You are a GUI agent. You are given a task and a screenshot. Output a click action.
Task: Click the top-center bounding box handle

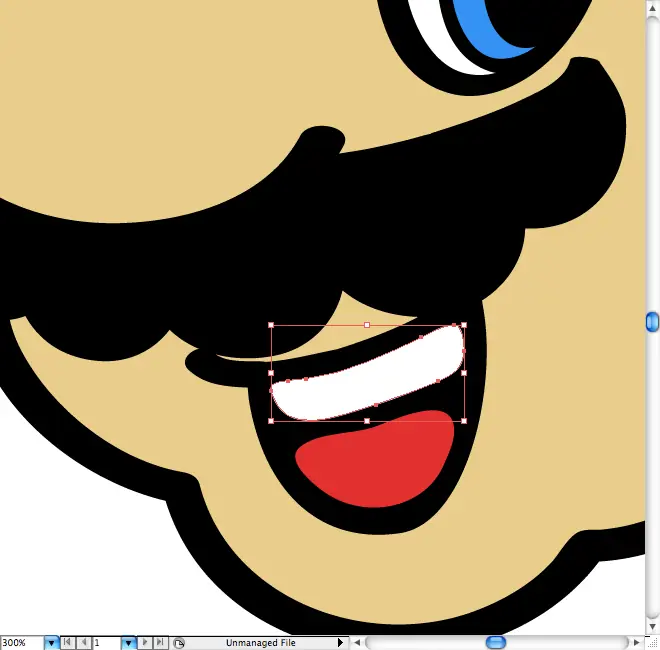pyautogui.click(x=367, y=325)
